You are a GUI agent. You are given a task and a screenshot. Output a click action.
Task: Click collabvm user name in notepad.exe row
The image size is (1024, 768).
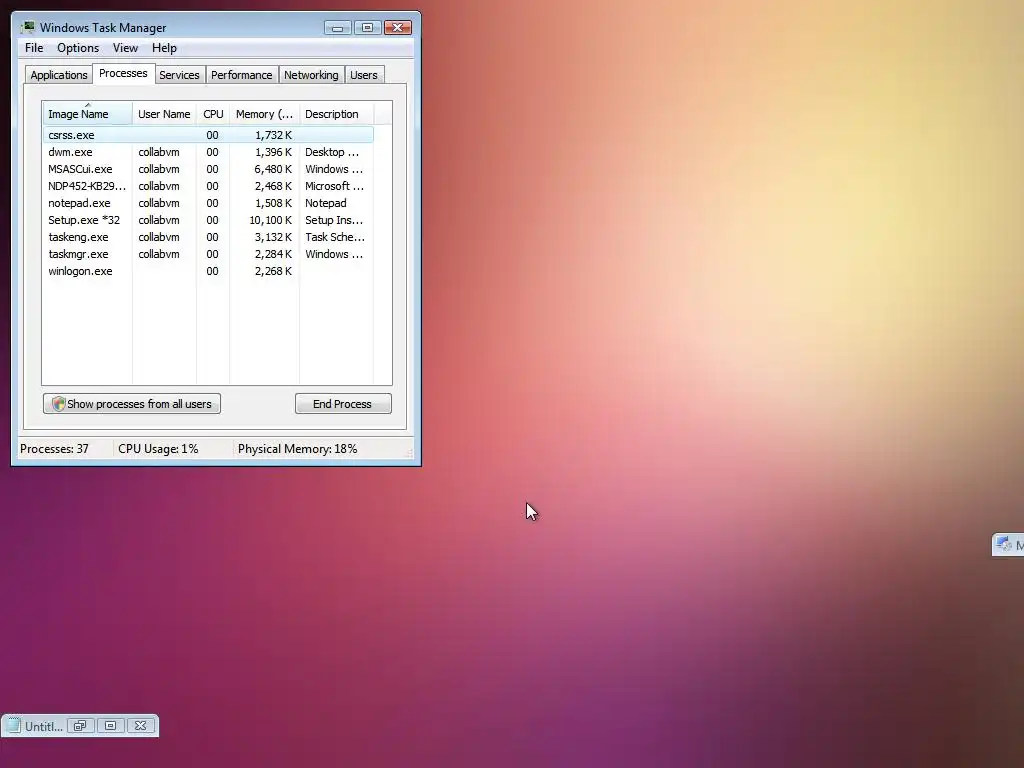tap(159, 203)
